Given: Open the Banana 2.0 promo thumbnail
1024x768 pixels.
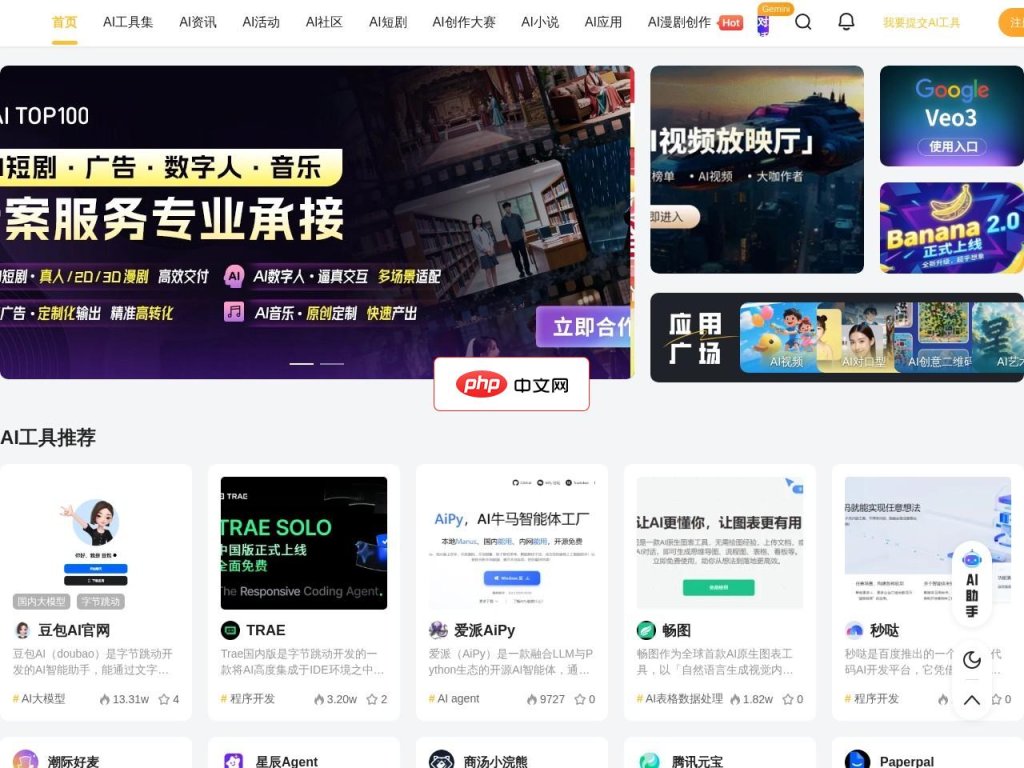Looking at the screenshot, I should pyautogui.click(x=952, y=228).
